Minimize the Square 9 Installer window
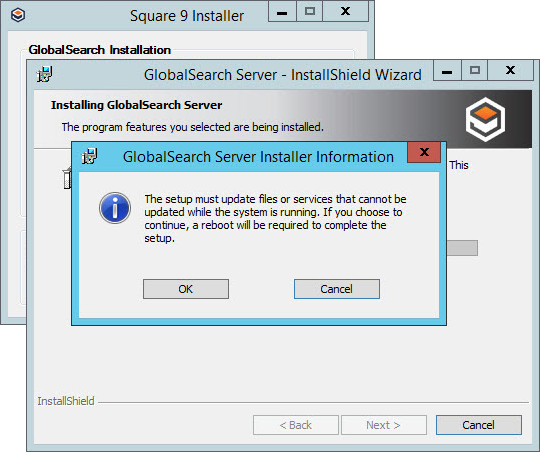The height and width of the screenshot is (452, 540). [x=282, y=12]
